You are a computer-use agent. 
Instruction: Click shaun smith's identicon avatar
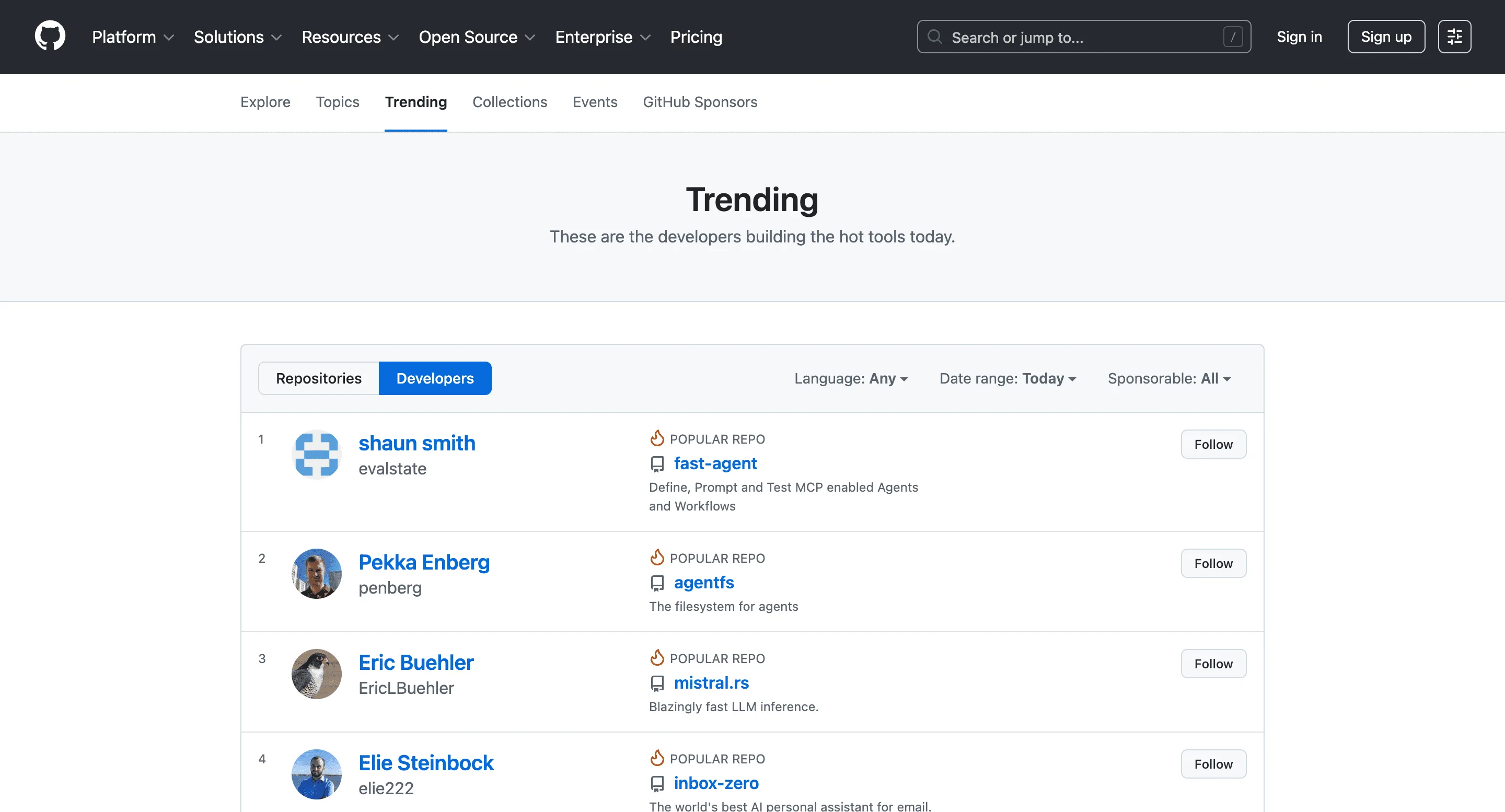[316, 455]
